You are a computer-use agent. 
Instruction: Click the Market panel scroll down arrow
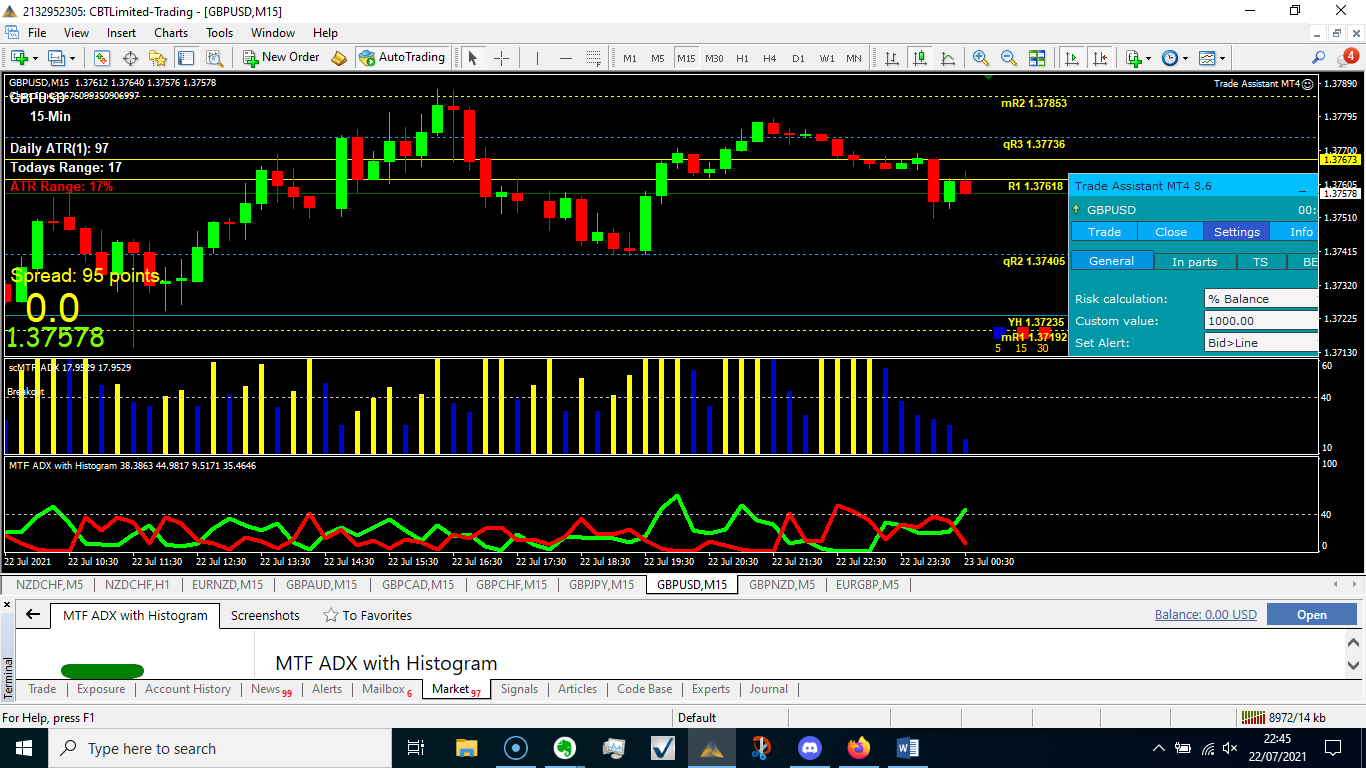coord(1354,664)
